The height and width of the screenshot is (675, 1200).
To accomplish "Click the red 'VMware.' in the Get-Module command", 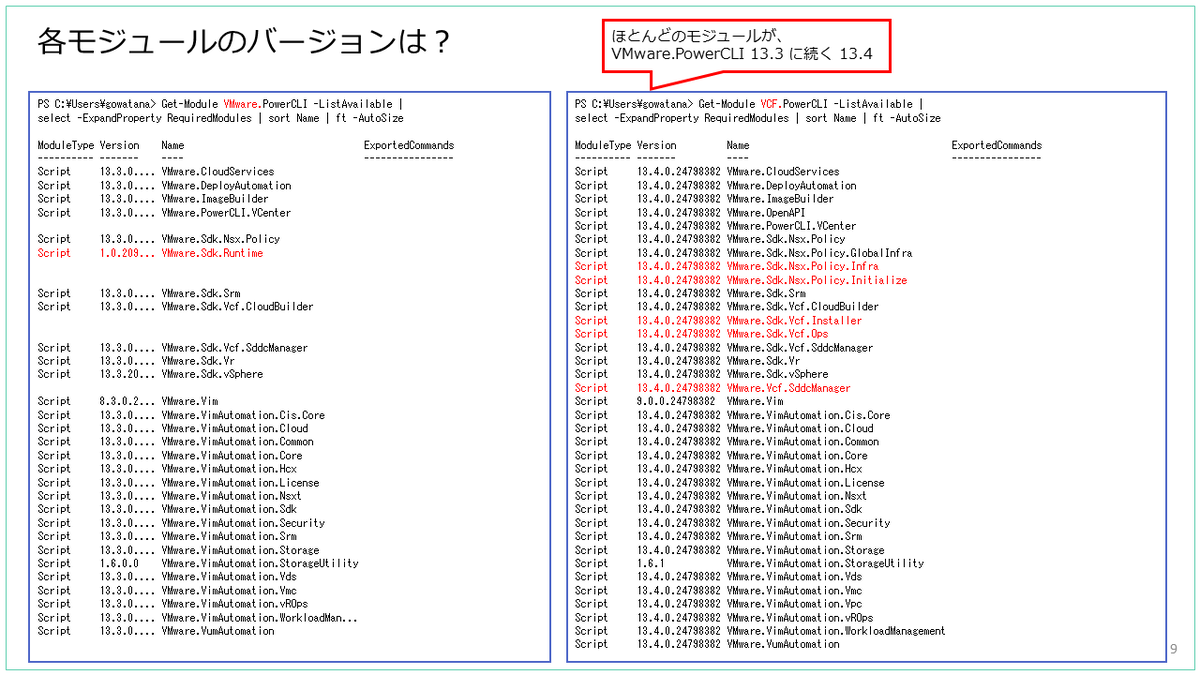I will click(x=241, y=104).
